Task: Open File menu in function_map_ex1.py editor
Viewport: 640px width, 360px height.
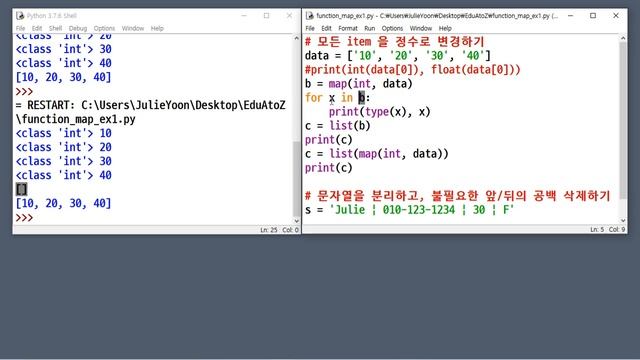Action: [x=310, y=28]
